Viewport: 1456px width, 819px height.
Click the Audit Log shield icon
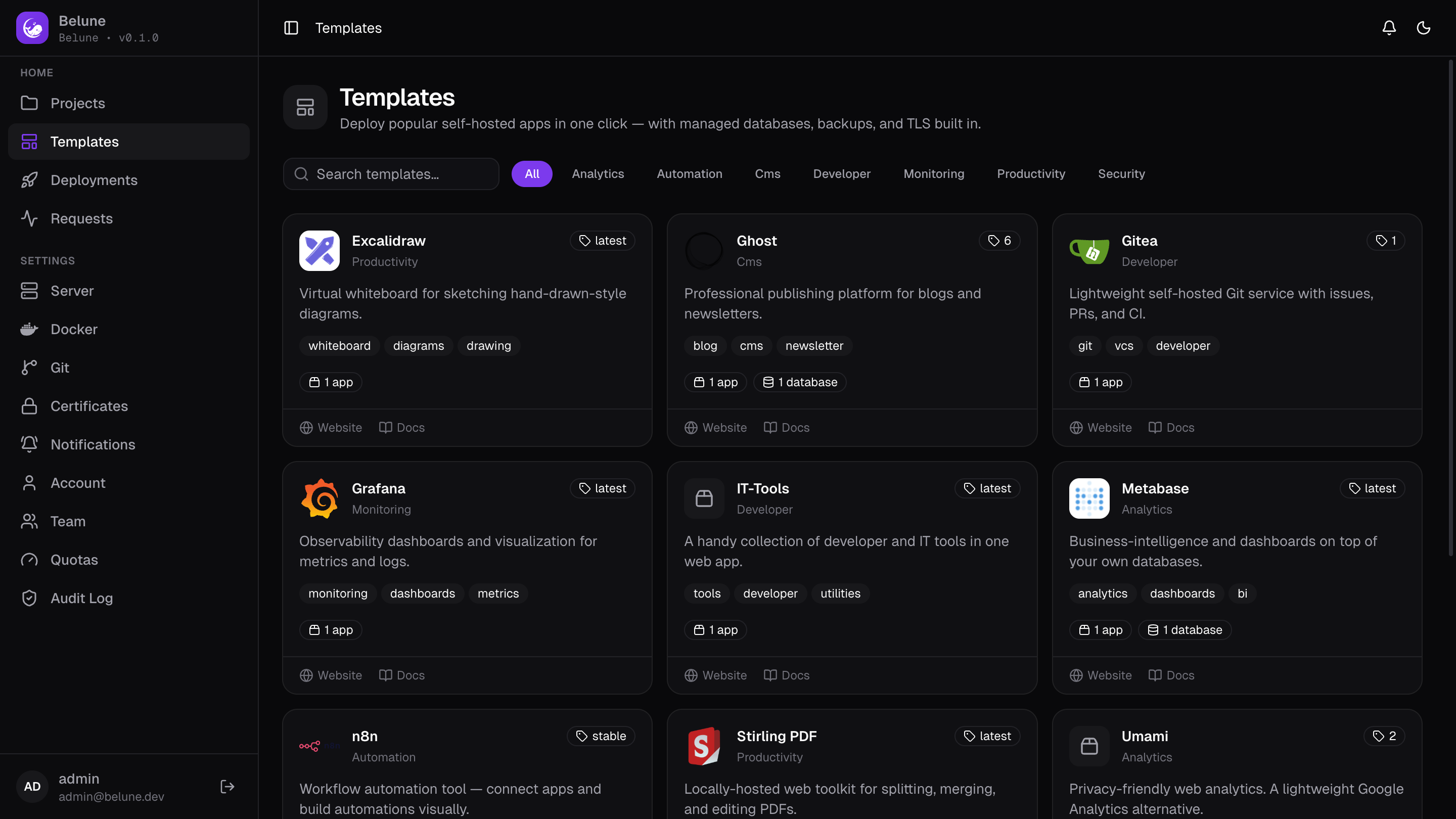pos(29,599)
